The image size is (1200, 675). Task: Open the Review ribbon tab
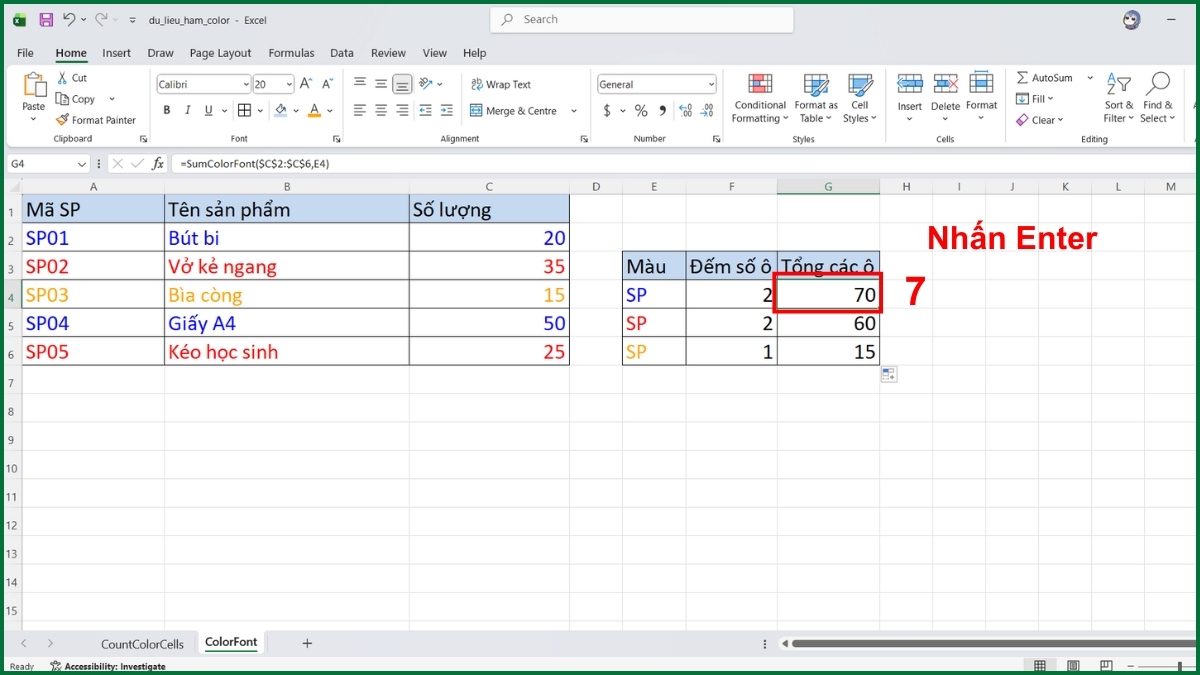[x=388, y=53]
